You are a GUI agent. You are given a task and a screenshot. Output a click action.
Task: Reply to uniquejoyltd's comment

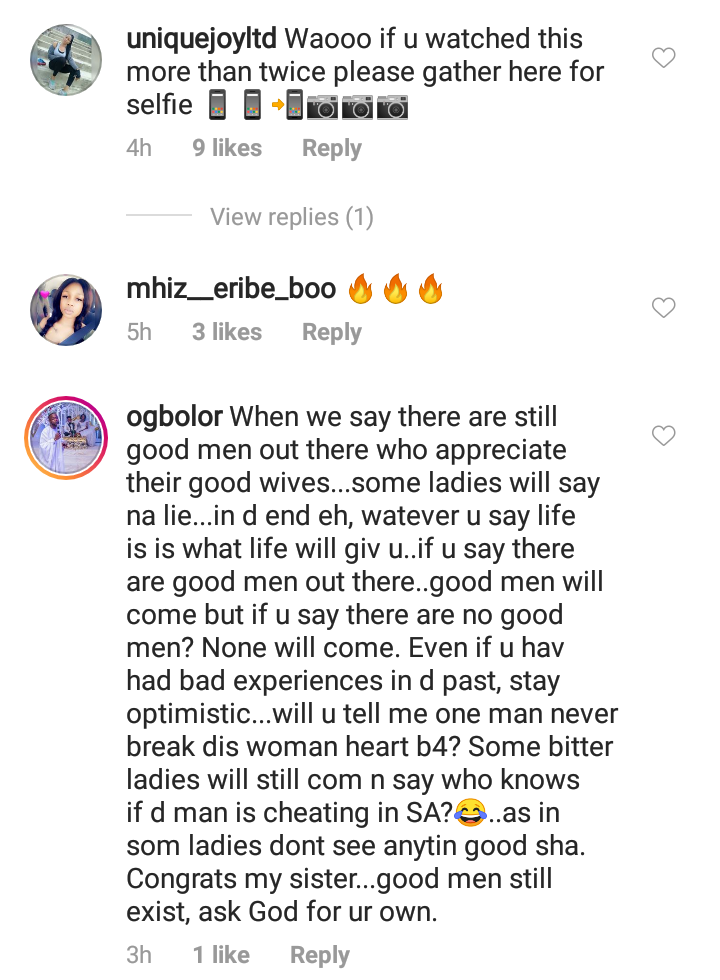point(331,149)
